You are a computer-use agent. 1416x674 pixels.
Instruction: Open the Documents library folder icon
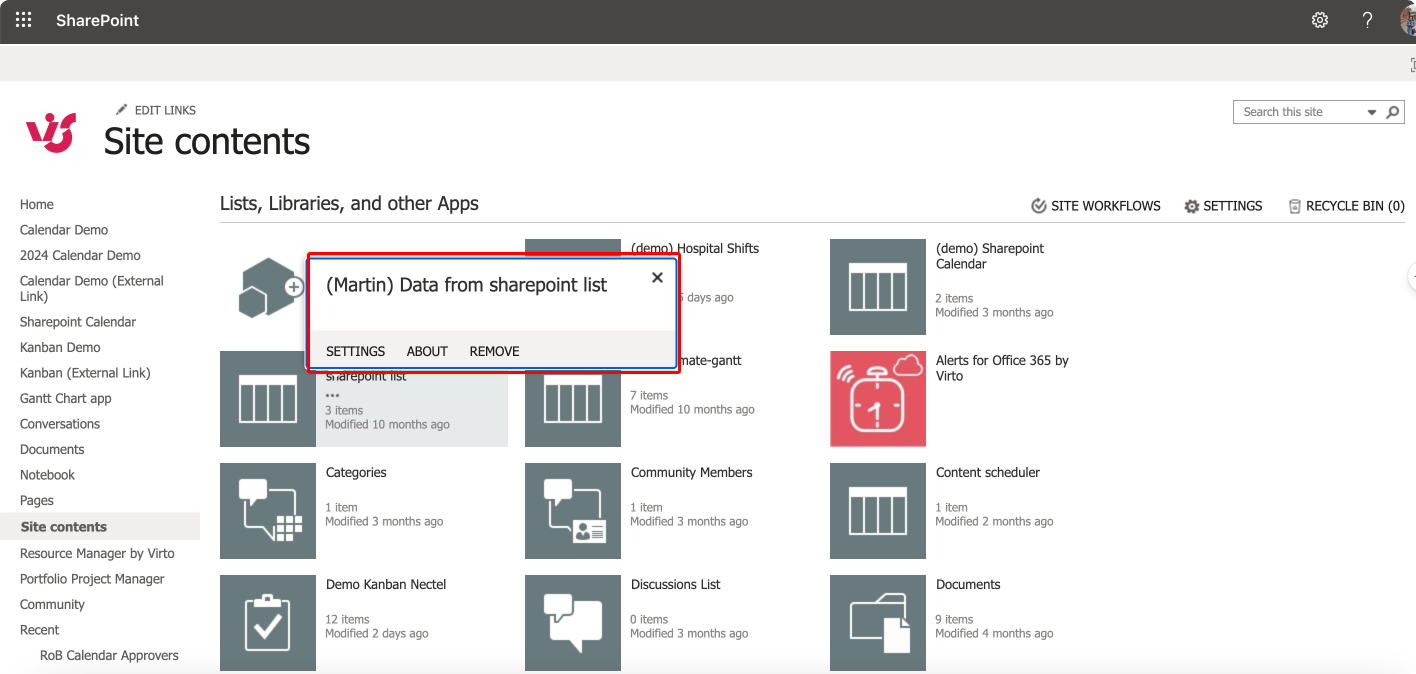878,622
